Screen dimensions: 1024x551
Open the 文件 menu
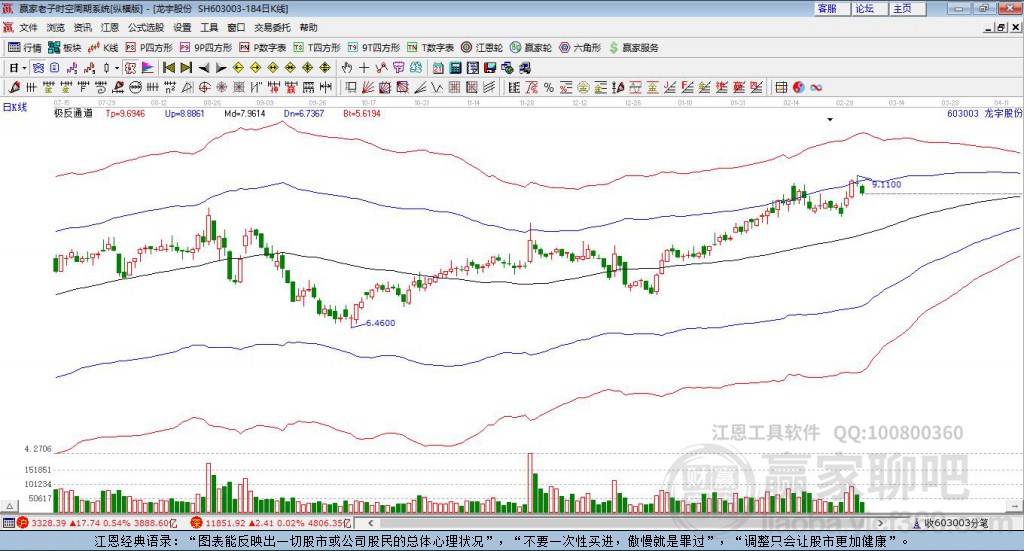29,27
